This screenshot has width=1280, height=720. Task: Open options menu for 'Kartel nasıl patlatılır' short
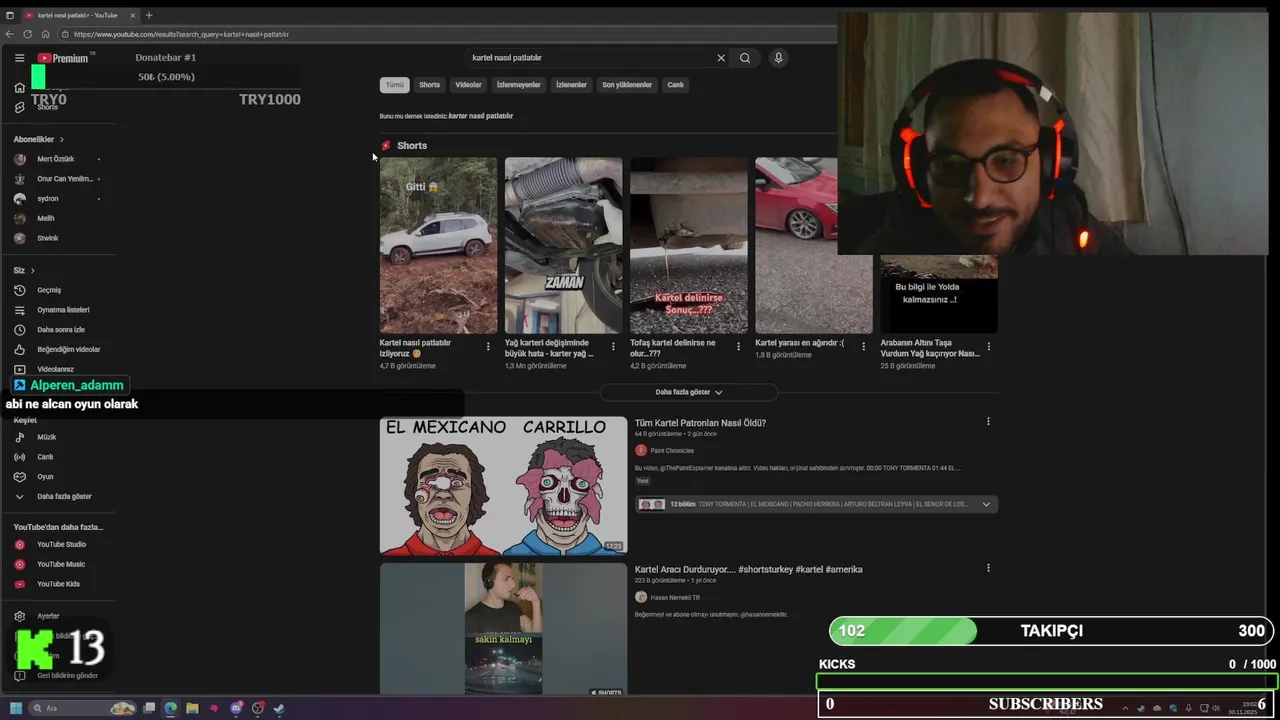(x=488, y=347)
